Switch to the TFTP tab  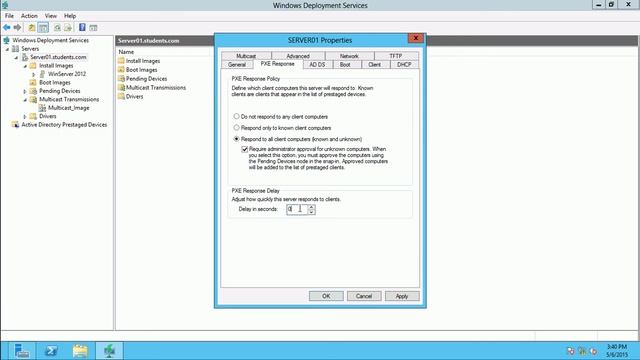pos(396,56)
